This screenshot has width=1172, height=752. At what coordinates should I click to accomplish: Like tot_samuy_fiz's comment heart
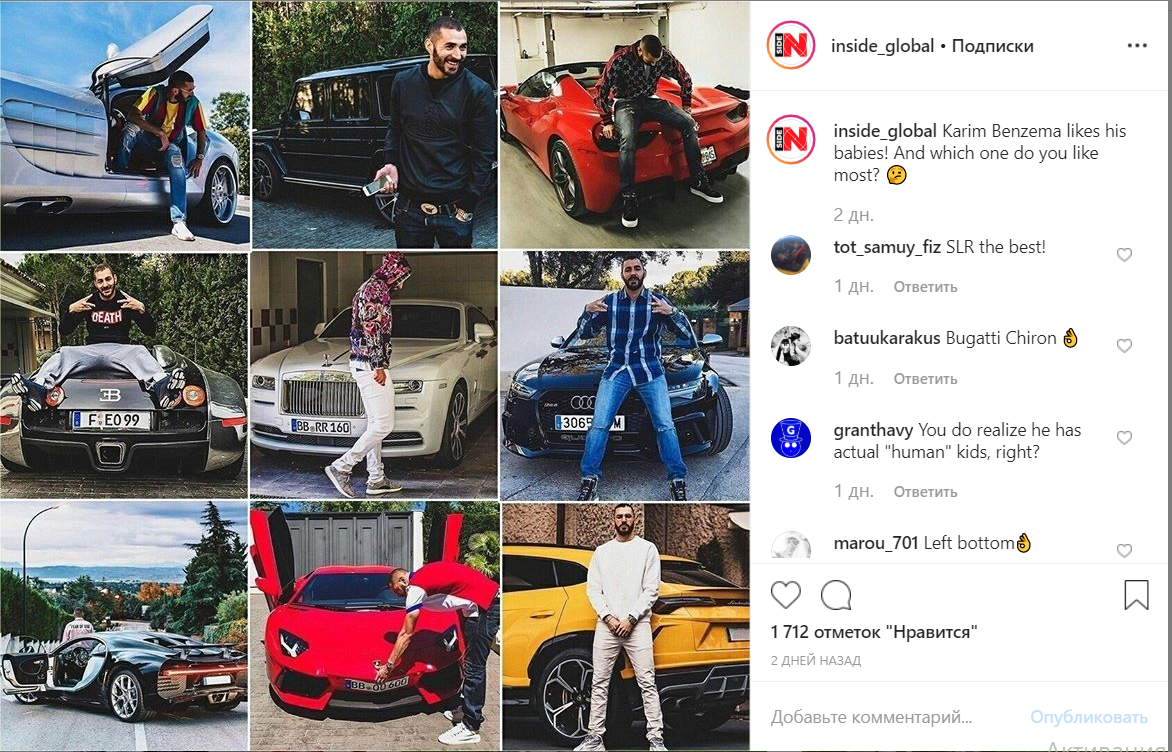click(x=1124, y=255)
